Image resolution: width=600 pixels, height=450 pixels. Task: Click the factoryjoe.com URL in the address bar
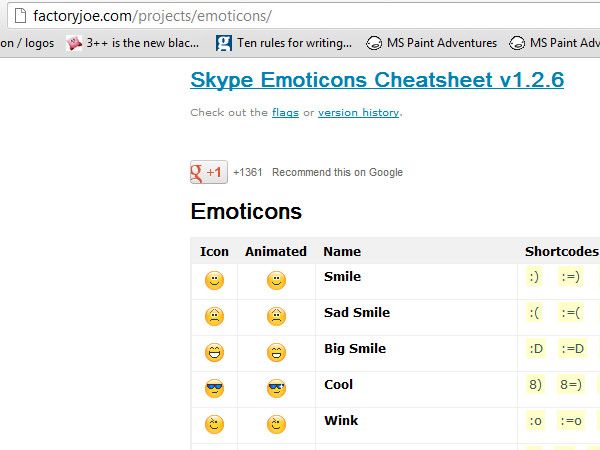click(x=152, y=16)
